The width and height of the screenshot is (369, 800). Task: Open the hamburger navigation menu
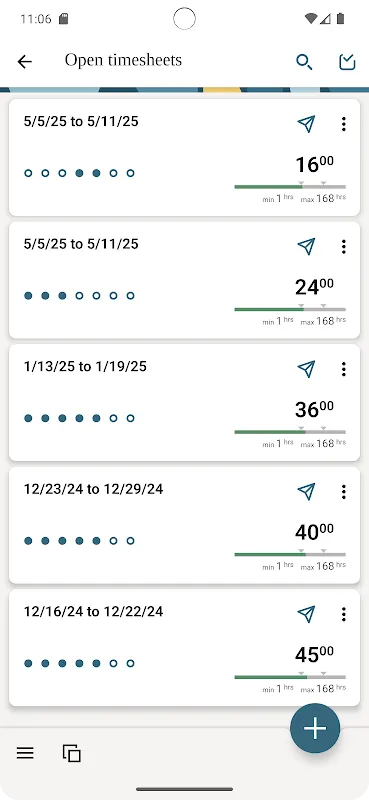pos(25,753)
